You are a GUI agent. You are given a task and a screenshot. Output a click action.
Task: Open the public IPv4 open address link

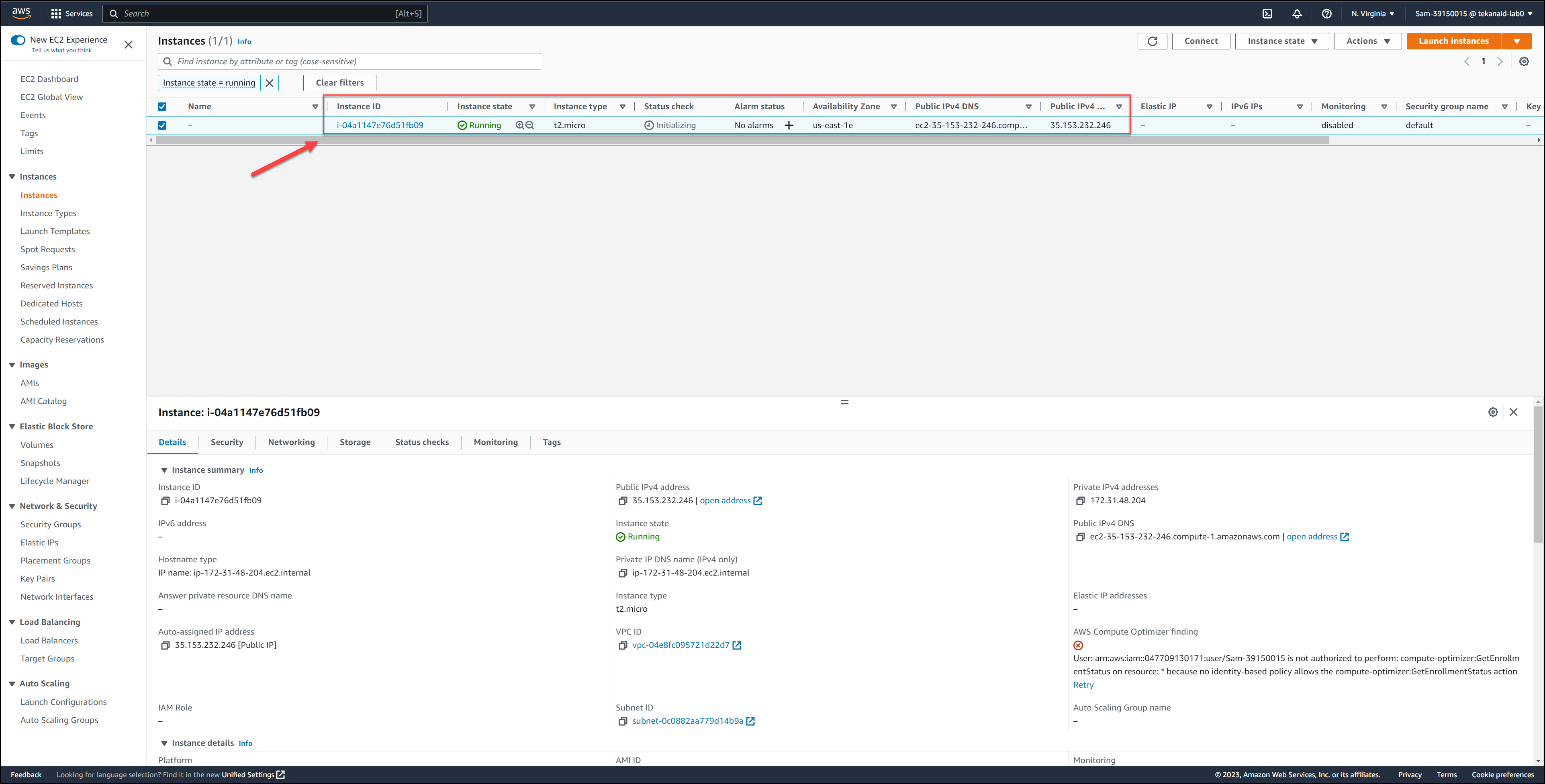click(726, 500)
